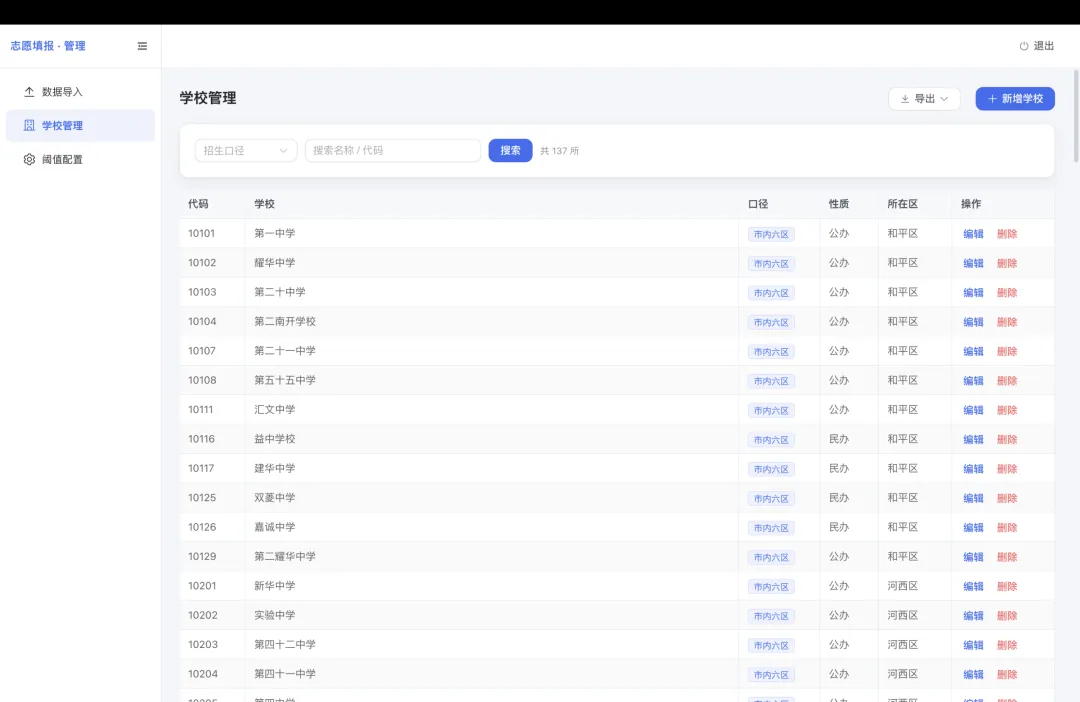Click the page scrollbar thumb
The image size is (1080, 702).
pos(1076,116)
